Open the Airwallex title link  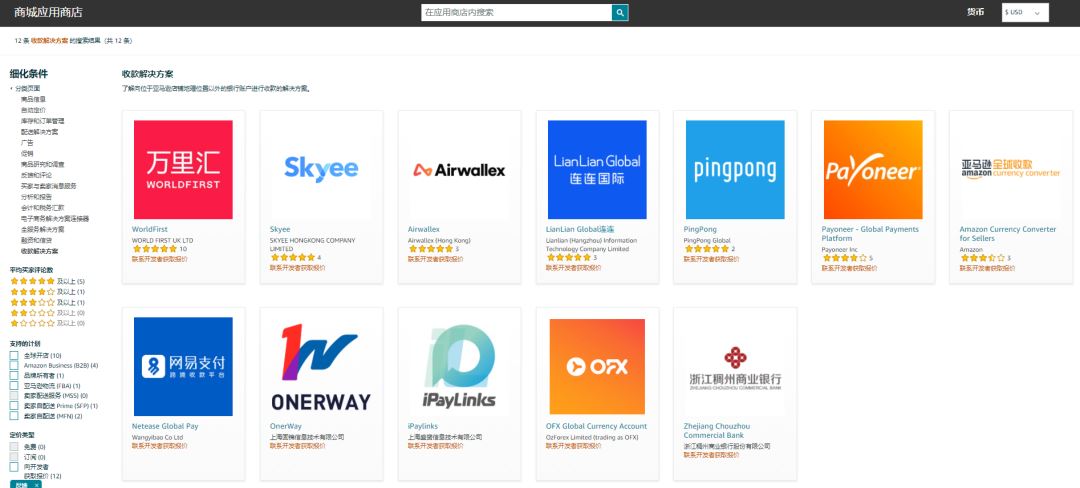click(424, 229)
